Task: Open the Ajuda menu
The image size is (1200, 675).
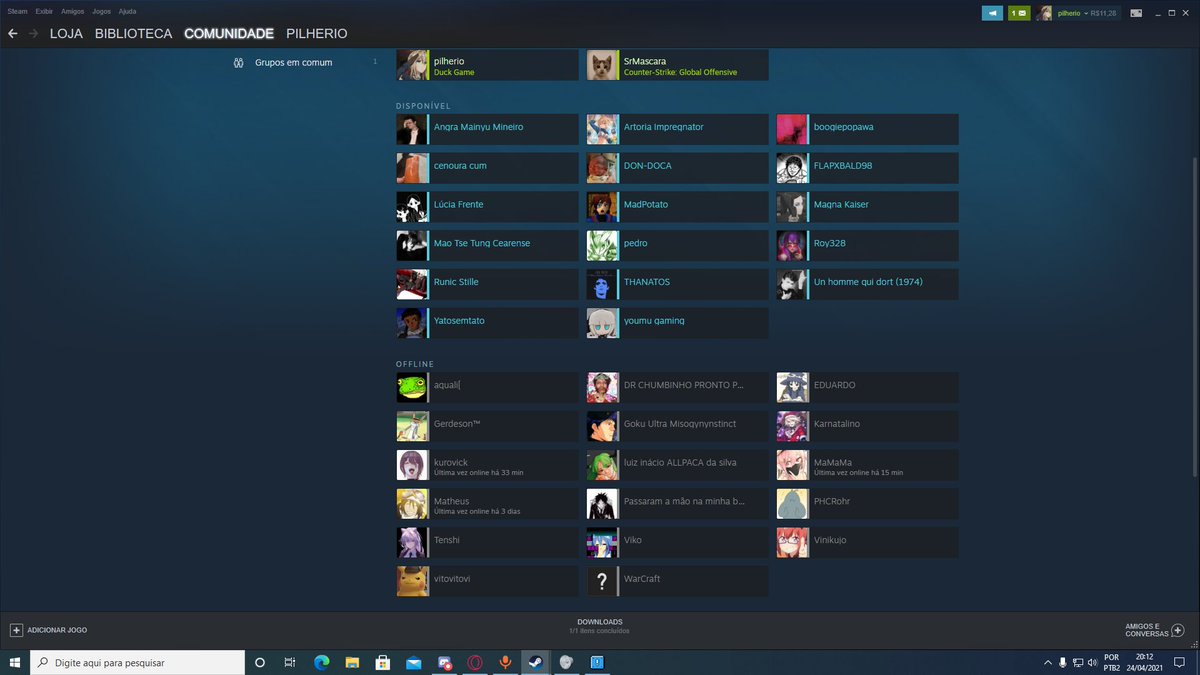Action: [128, 11]
